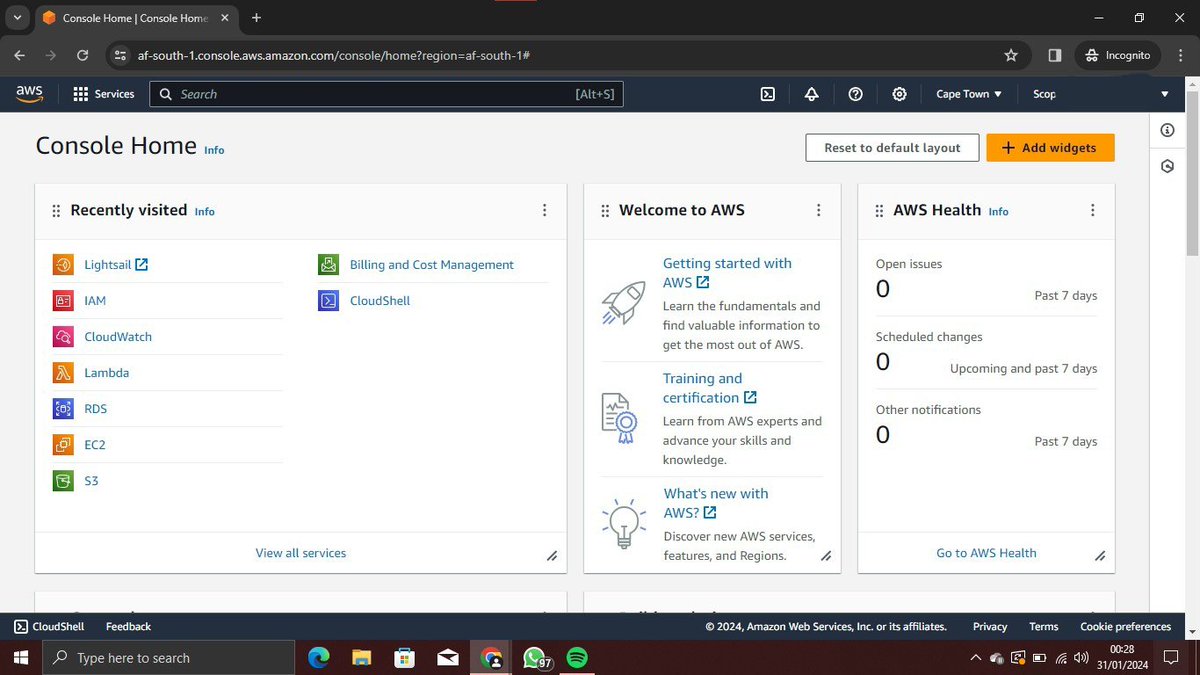The height and width of the screenshot is (675, 1200).
Task: Grab the AWS Health widget drag handle
Action: (879, 210)
